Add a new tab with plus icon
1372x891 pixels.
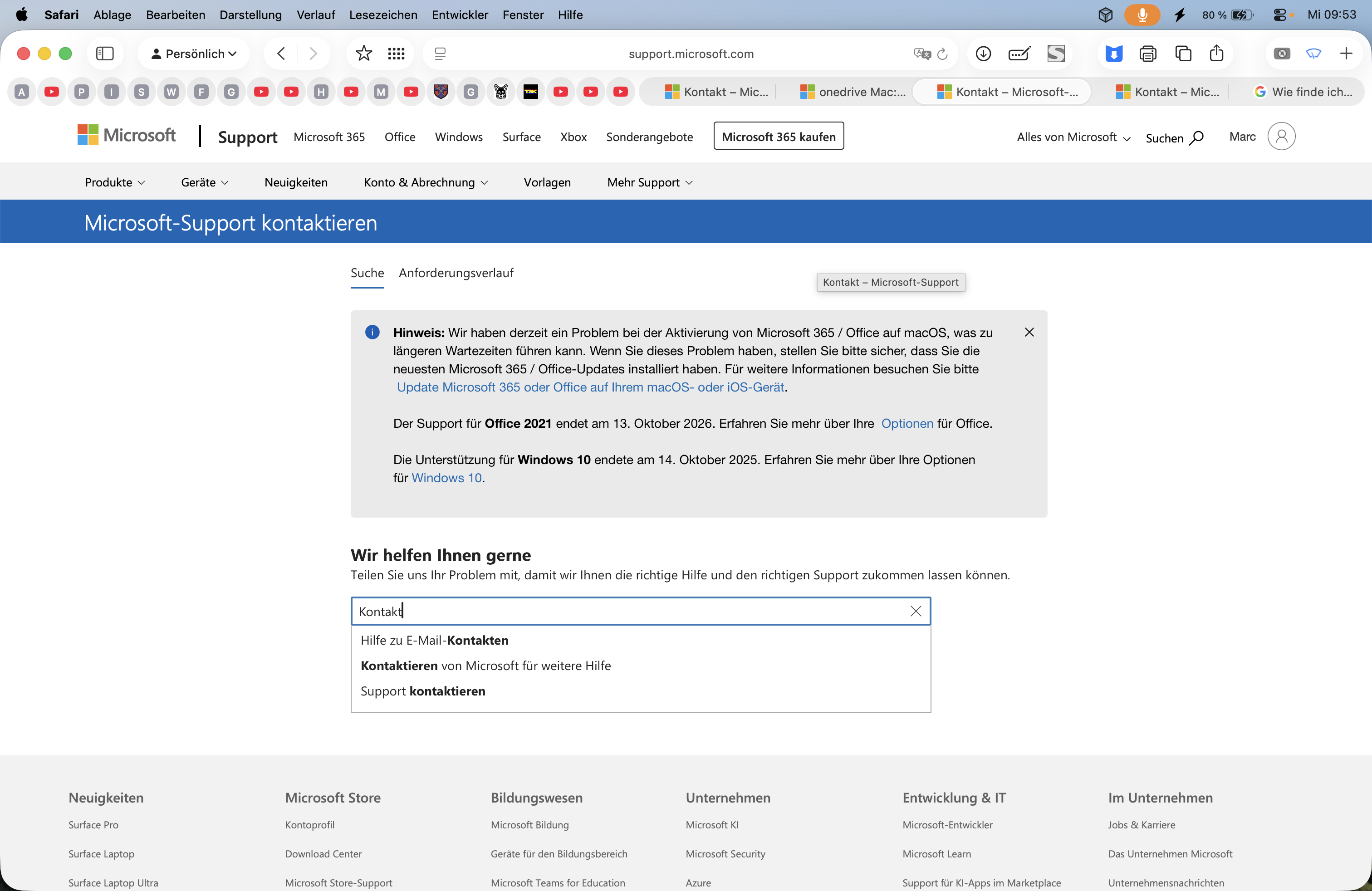coord(1346,54)
